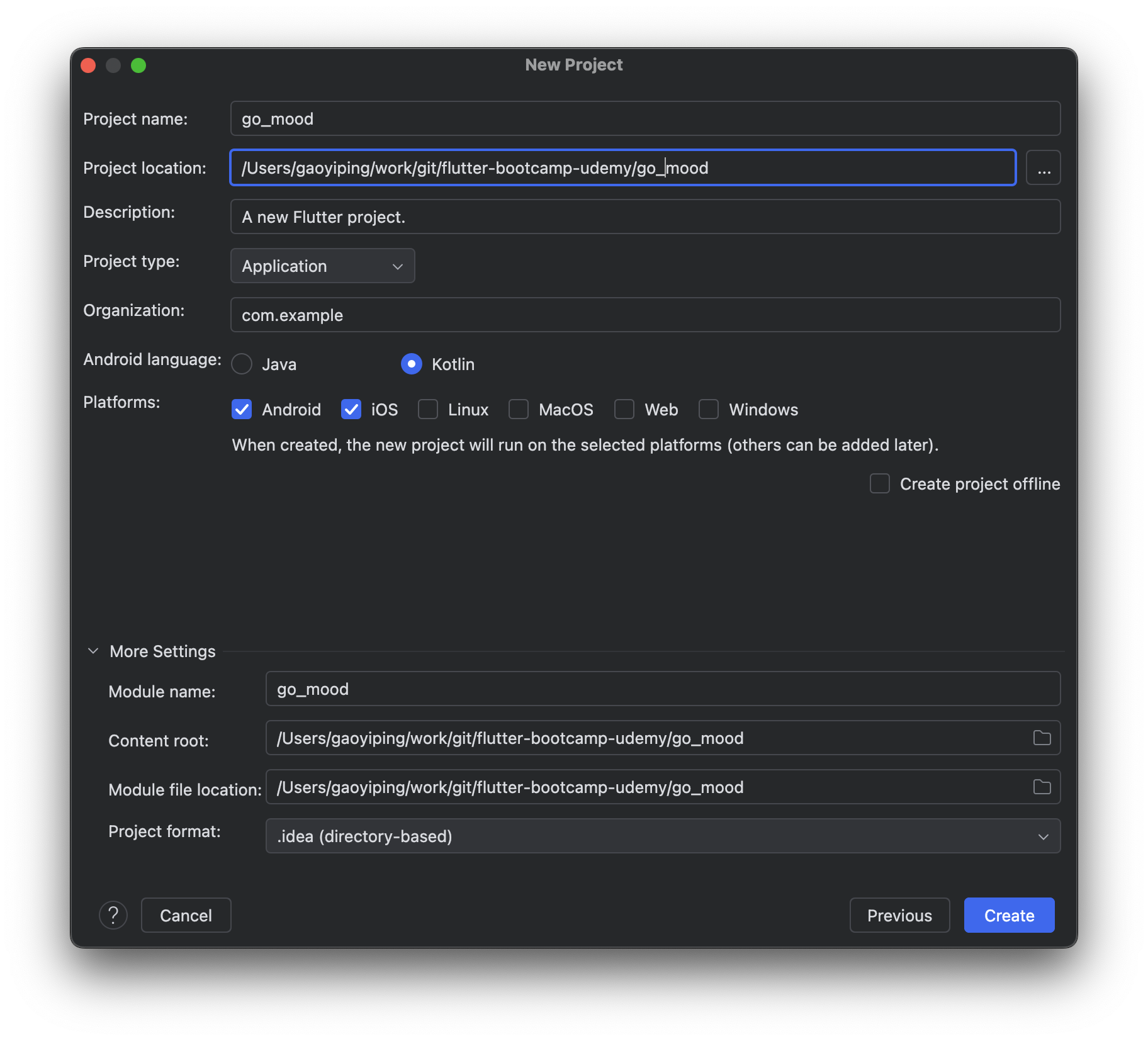Disable the iOS platform checkbox

(x=351, y=410)
